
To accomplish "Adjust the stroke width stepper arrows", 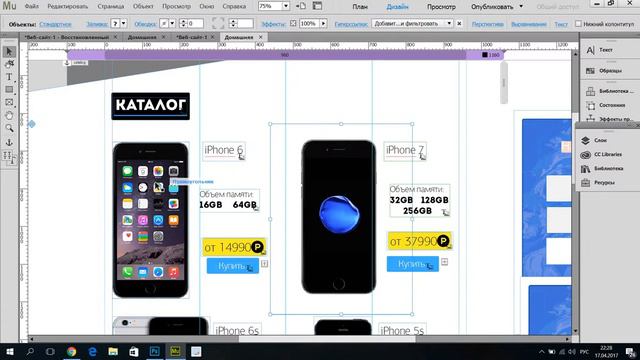I will [183, 24].
